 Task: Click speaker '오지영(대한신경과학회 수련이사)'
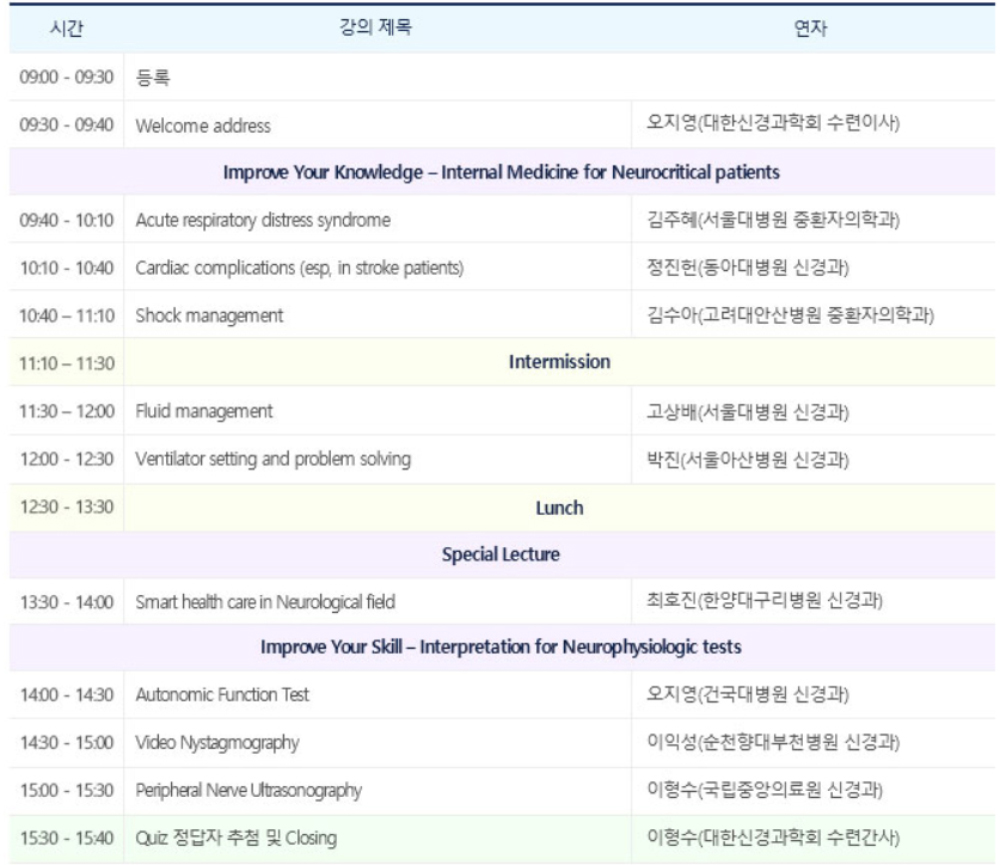pos(773,122)
